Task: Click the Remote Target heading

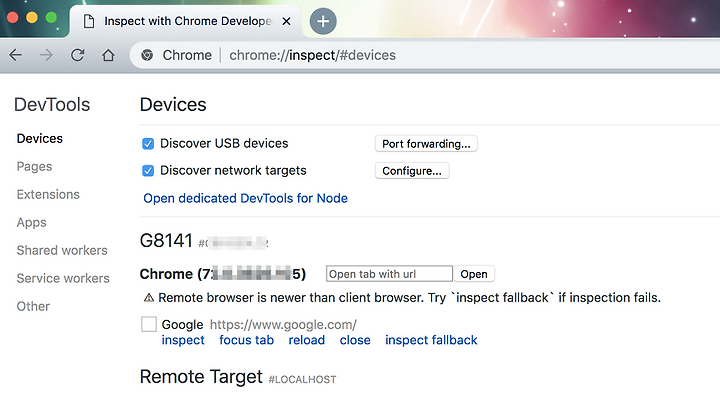Action: pyautogui.click(x=201, y=377)
